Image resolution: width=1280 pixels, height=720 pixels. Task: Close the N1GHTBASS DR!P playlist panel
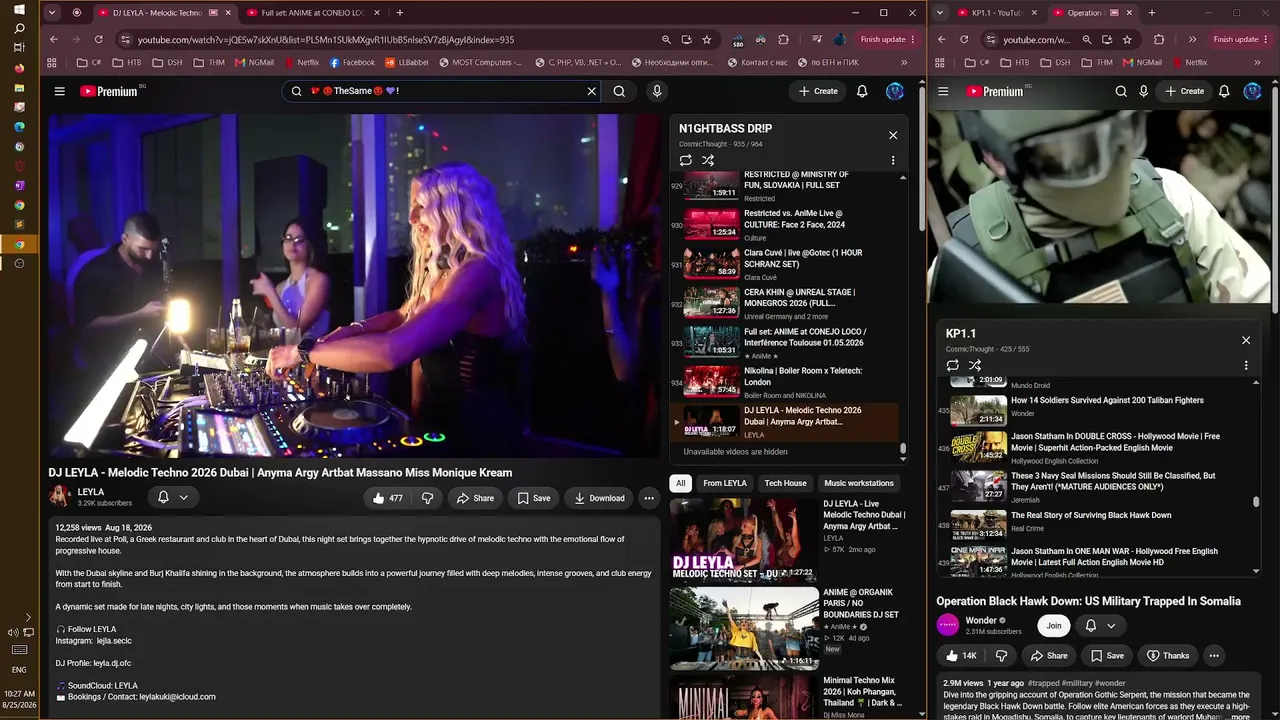(893, 135)
